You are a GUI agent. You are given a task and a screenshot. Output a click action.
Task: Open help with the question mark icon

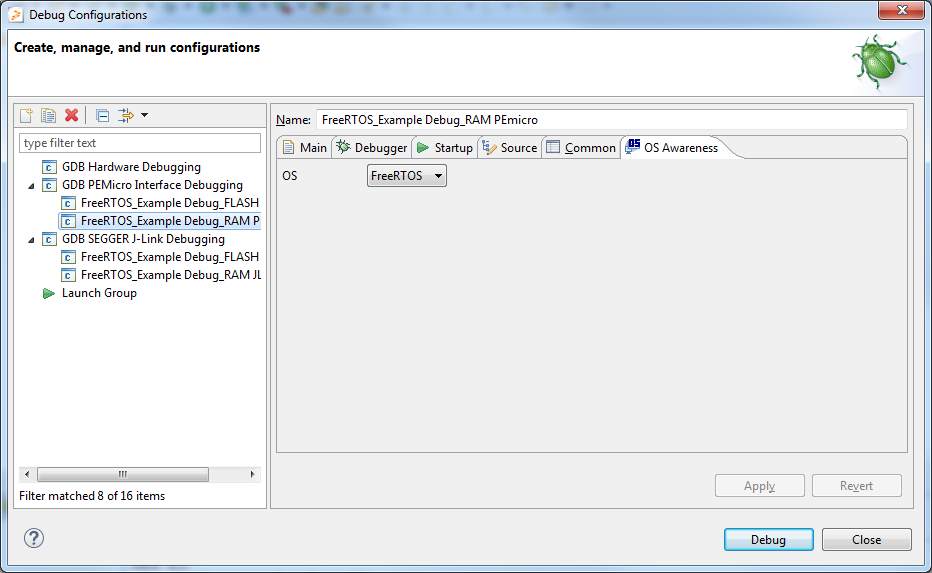(34, 539)
